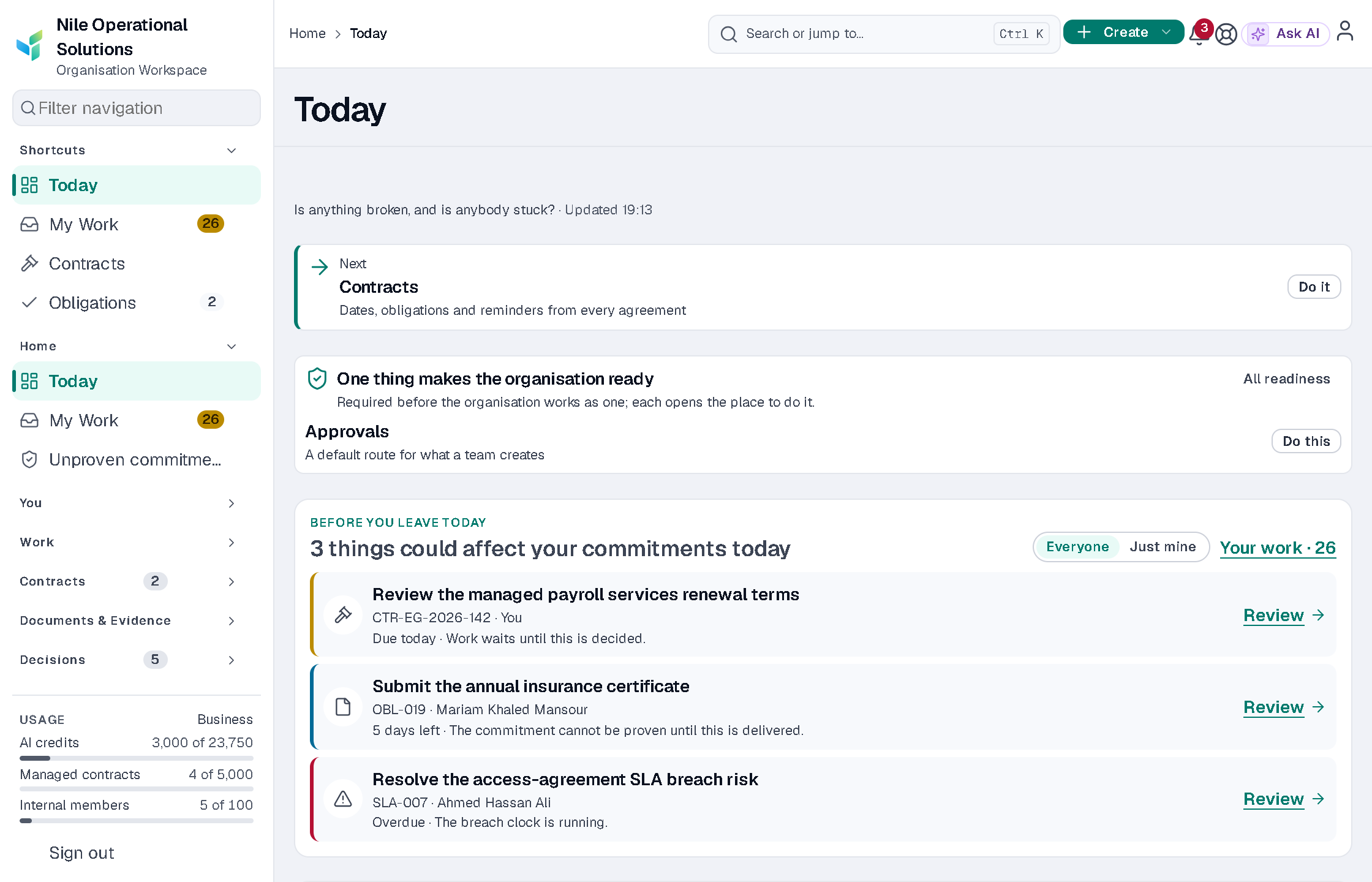This screenshot has height=882, width=1372.
Task: Open the Create dropdown button
Action: (x=1123, y=32)
